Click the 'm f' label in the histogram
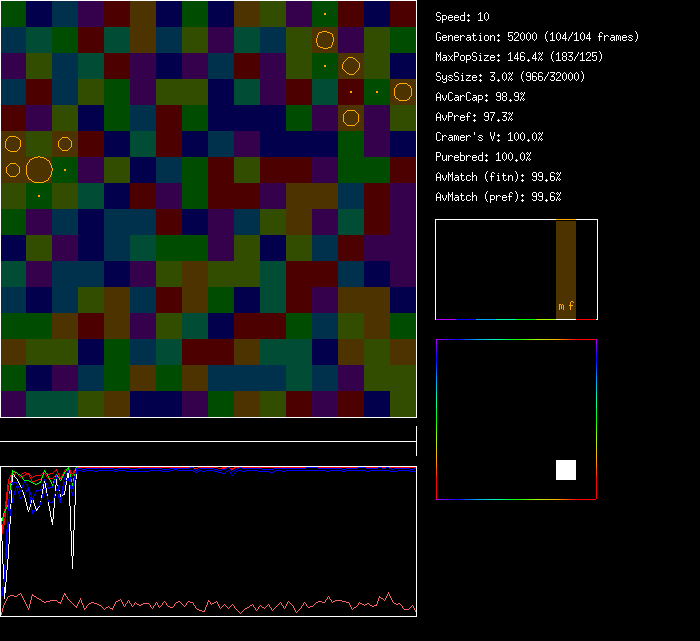Screen dimensions: 700x641 pyautogui.click(x=566, y=306)
